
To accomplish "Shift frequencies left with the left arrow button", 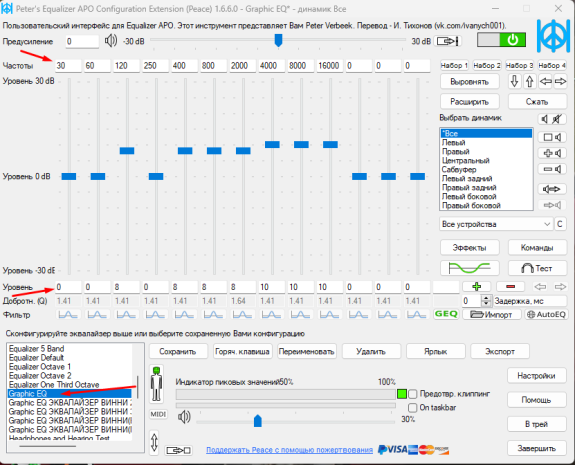I will click(x=545, y=81).
